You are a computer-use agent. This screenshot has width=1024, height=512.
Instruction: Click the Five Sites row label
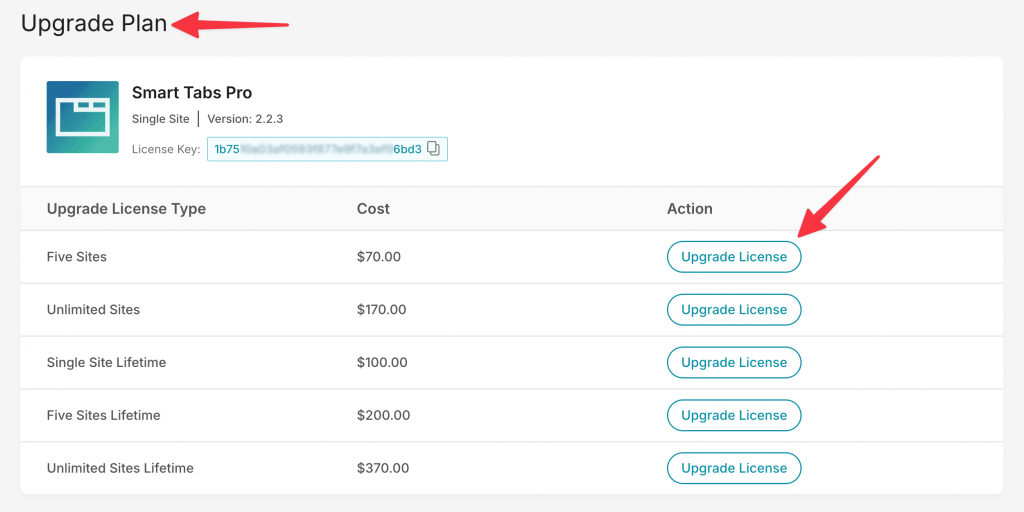click(x=76, y=257)
